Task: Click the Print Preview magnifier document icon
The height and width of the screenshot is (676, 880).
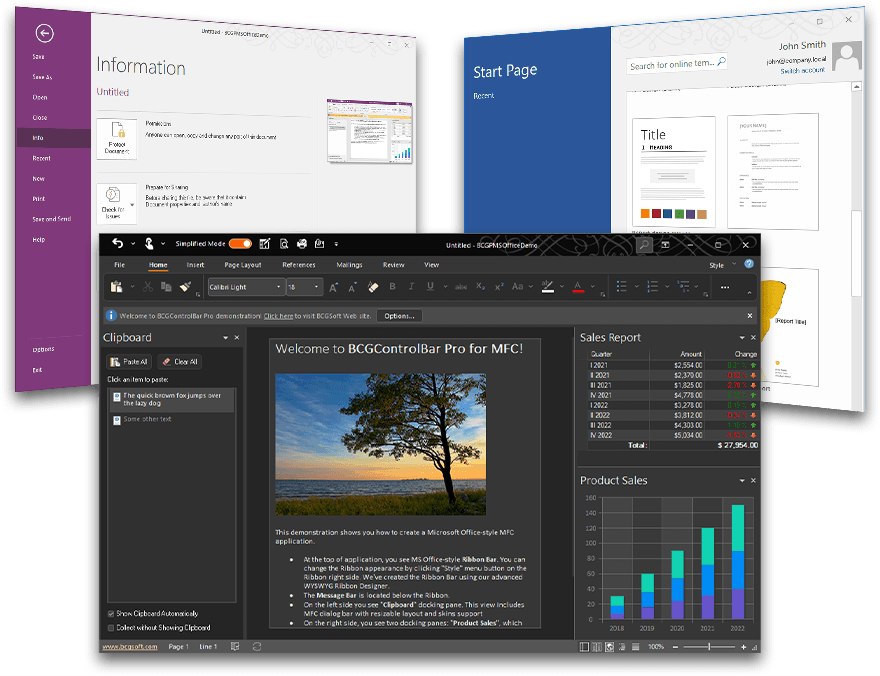Action: click(x=284, y=243)
